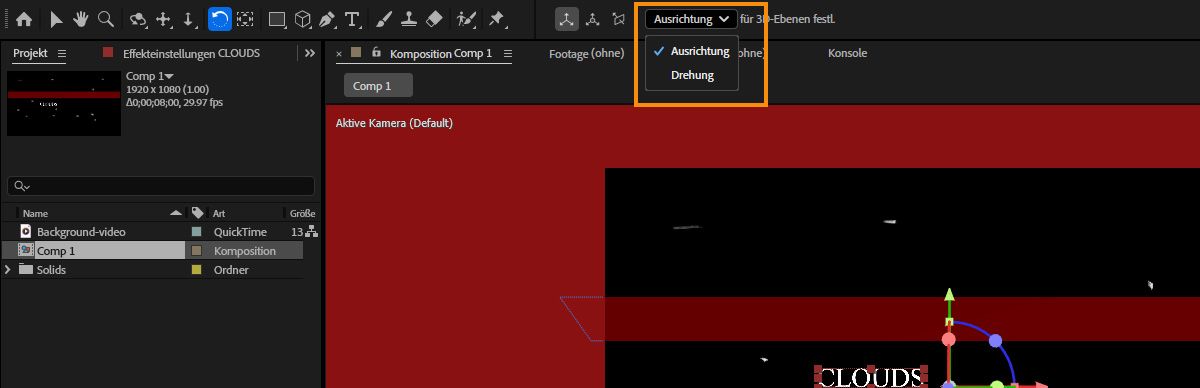Open the Projekt panel hamburger menu

[62, 53]
